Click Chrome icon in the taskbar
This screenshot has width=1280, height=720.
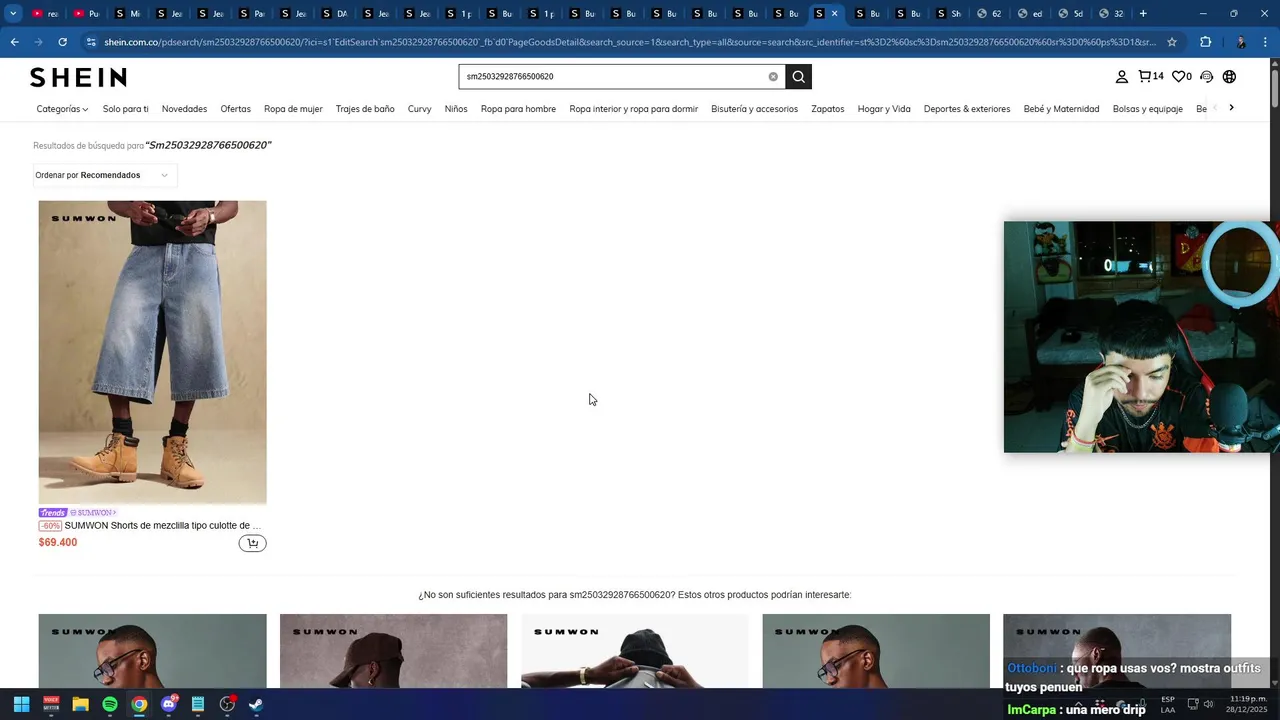tap(139, 704)
